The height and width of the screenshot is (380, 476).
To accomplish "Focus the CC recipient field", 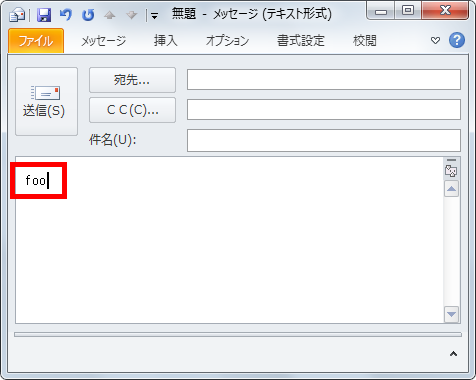I will 324,110.
